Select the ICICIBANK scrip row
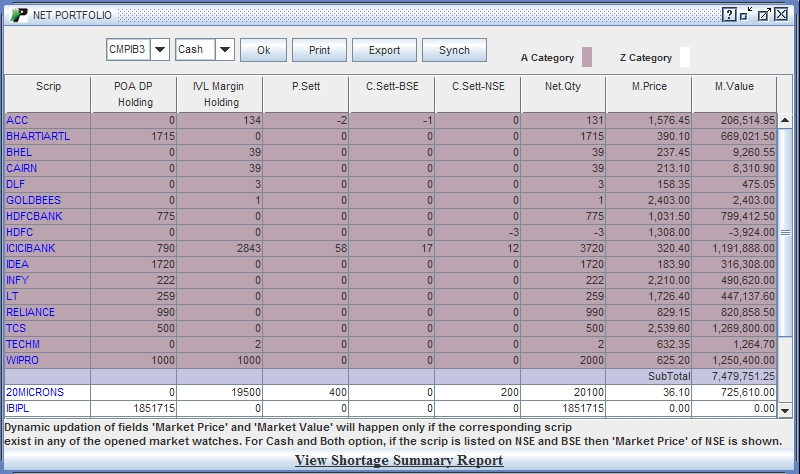800x474 pixels. 31,248
